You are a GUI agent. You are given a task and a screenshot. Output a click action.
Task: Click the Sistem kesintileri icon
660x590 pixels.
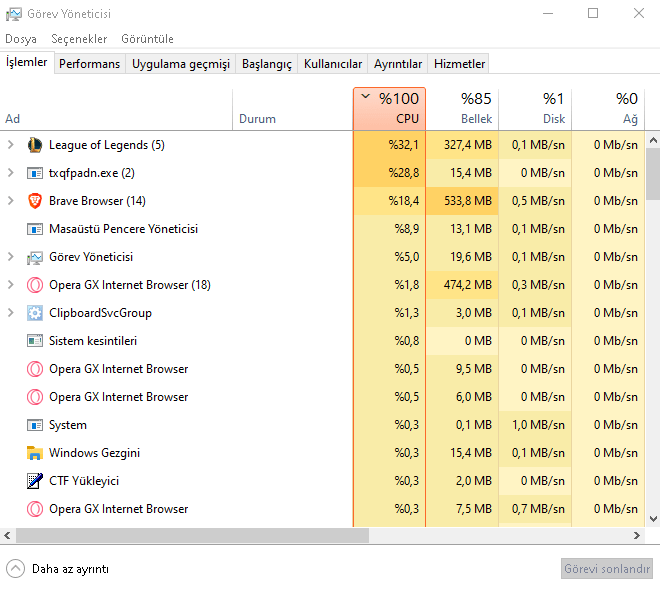35,341
